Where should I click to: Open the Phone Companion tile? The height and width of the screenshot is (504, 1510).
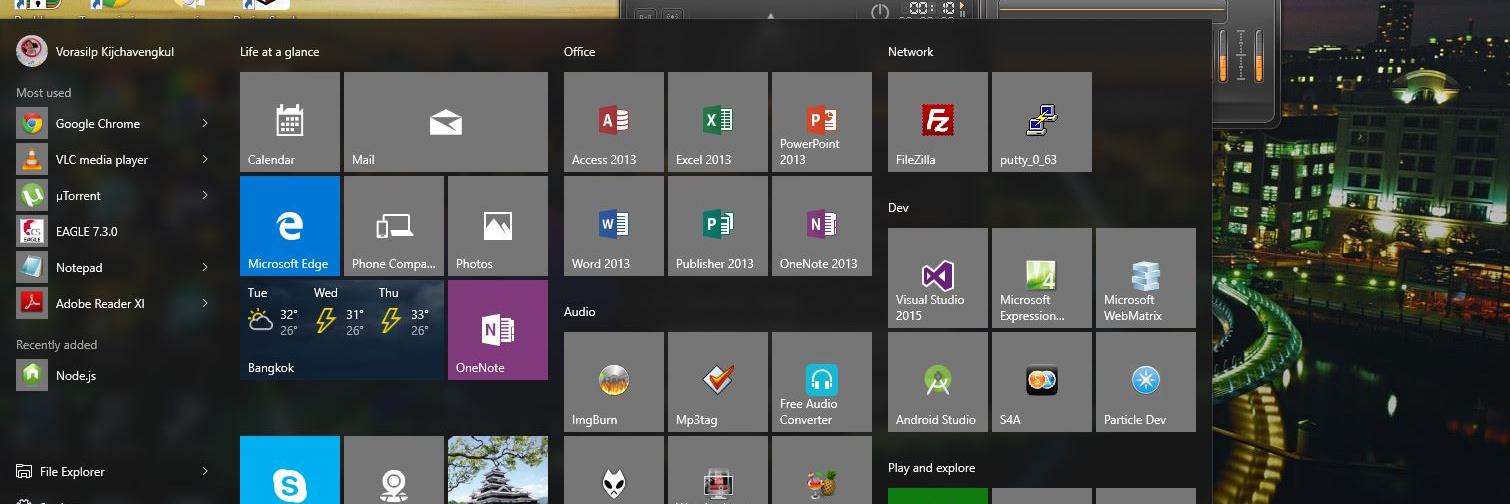click(394, 226)
